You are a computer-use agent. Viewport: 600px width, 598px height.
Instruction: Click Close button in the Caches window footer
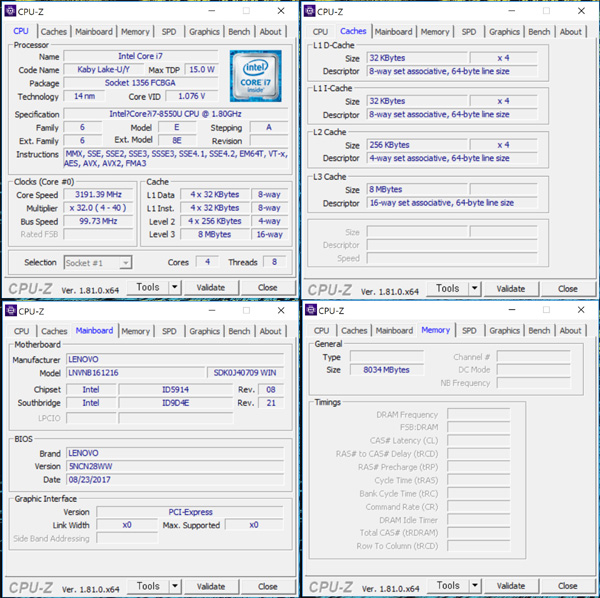[x=567, y=288]
